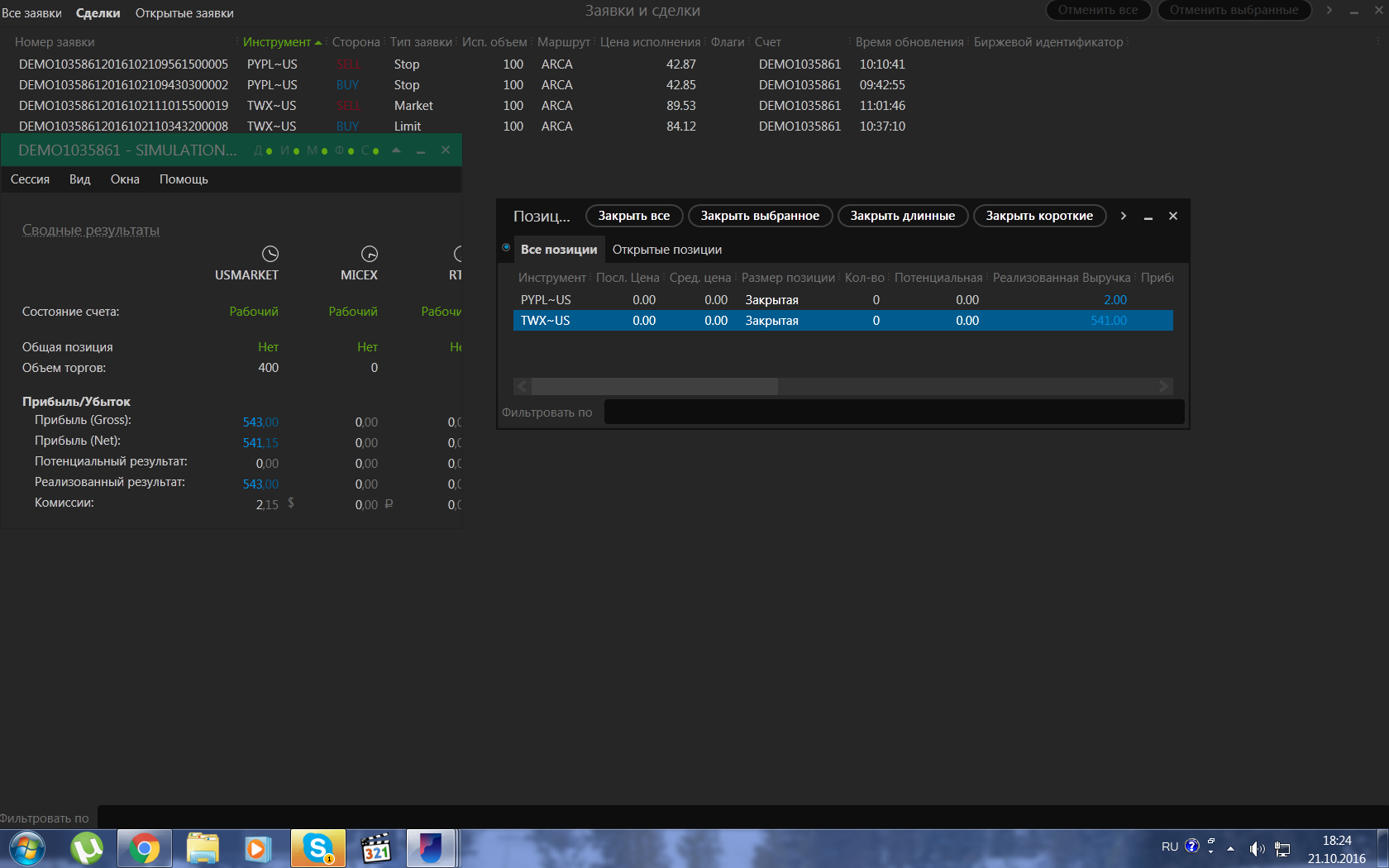This screenshot has width=1389, height=868.
Task: Show more buttons in Заявки и сделки window
Action: point(1329,10)
